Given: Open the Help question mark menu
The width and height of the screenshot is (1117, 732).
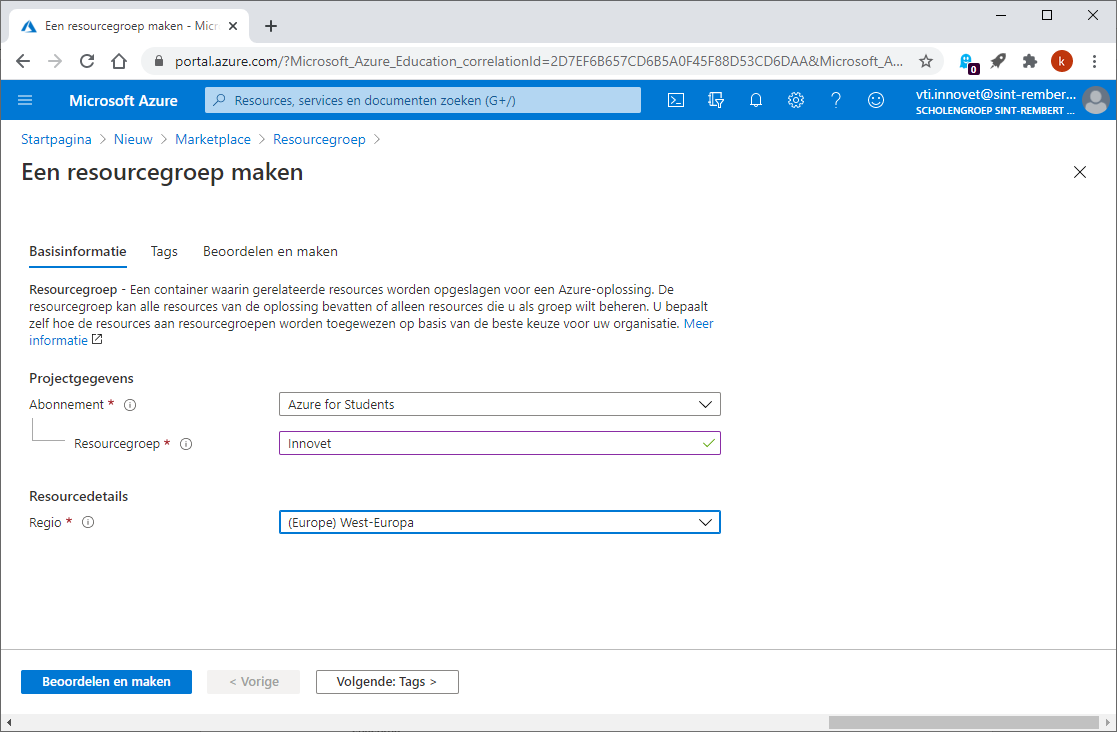Looking at the screenshot, I should pyautogui.click(x=836, y=100).
